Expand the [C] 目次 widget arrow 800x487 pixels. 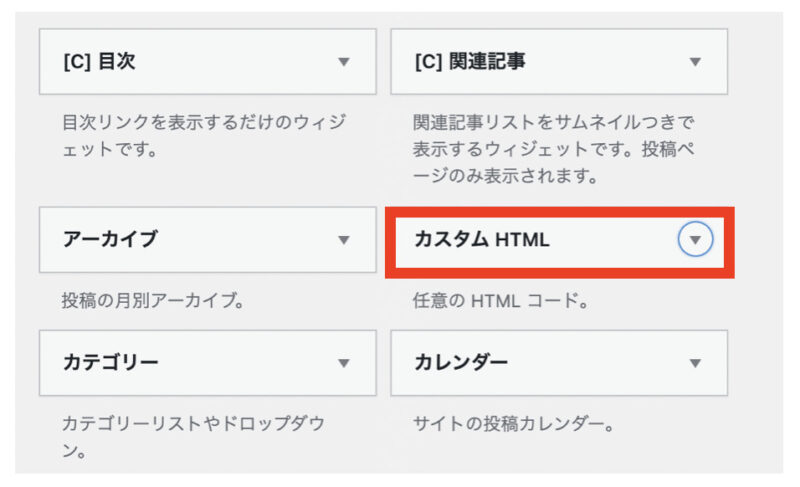[344, 62]
